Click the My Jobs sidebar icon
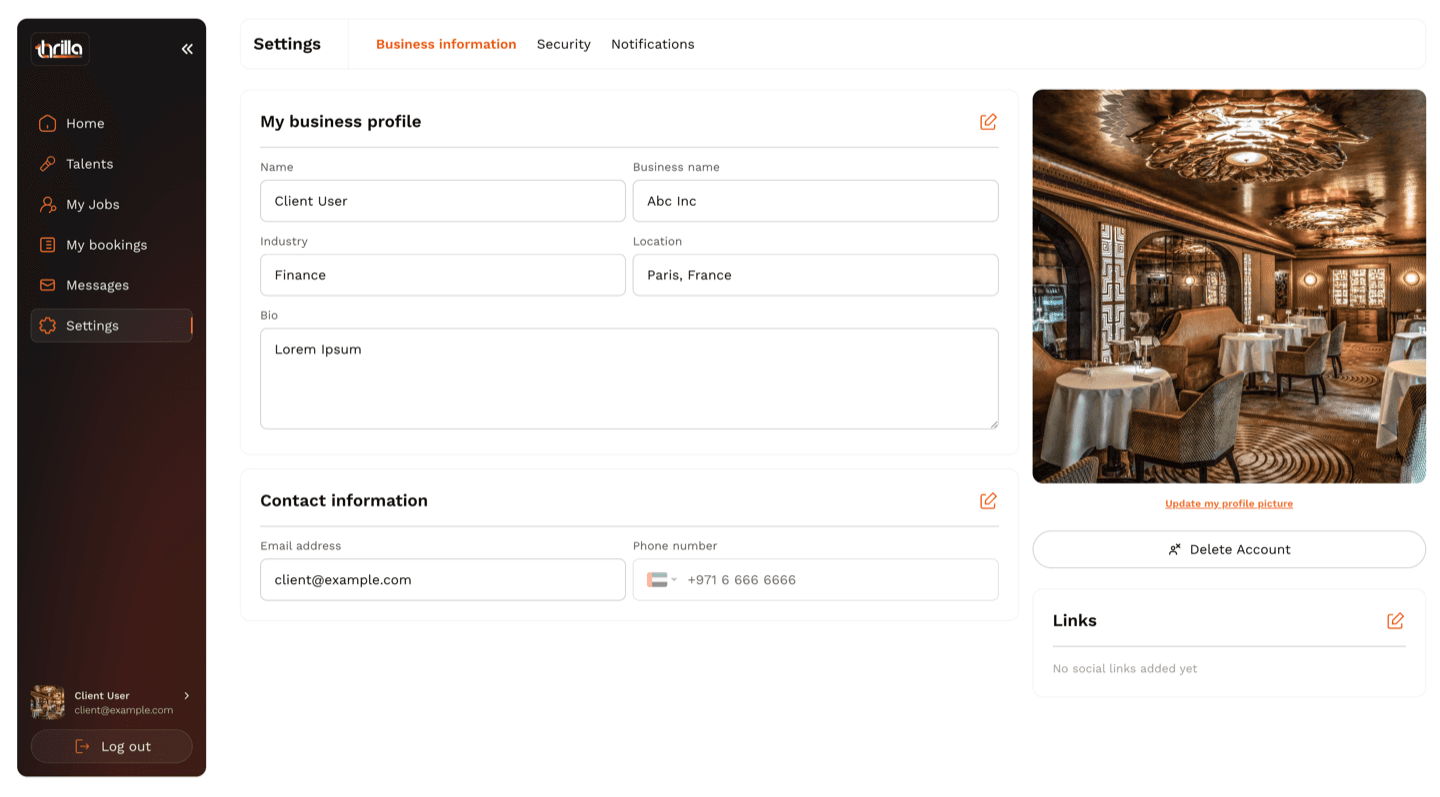Screen dimensions: 1440x797 pyautogui.click(x=46, y=204)
